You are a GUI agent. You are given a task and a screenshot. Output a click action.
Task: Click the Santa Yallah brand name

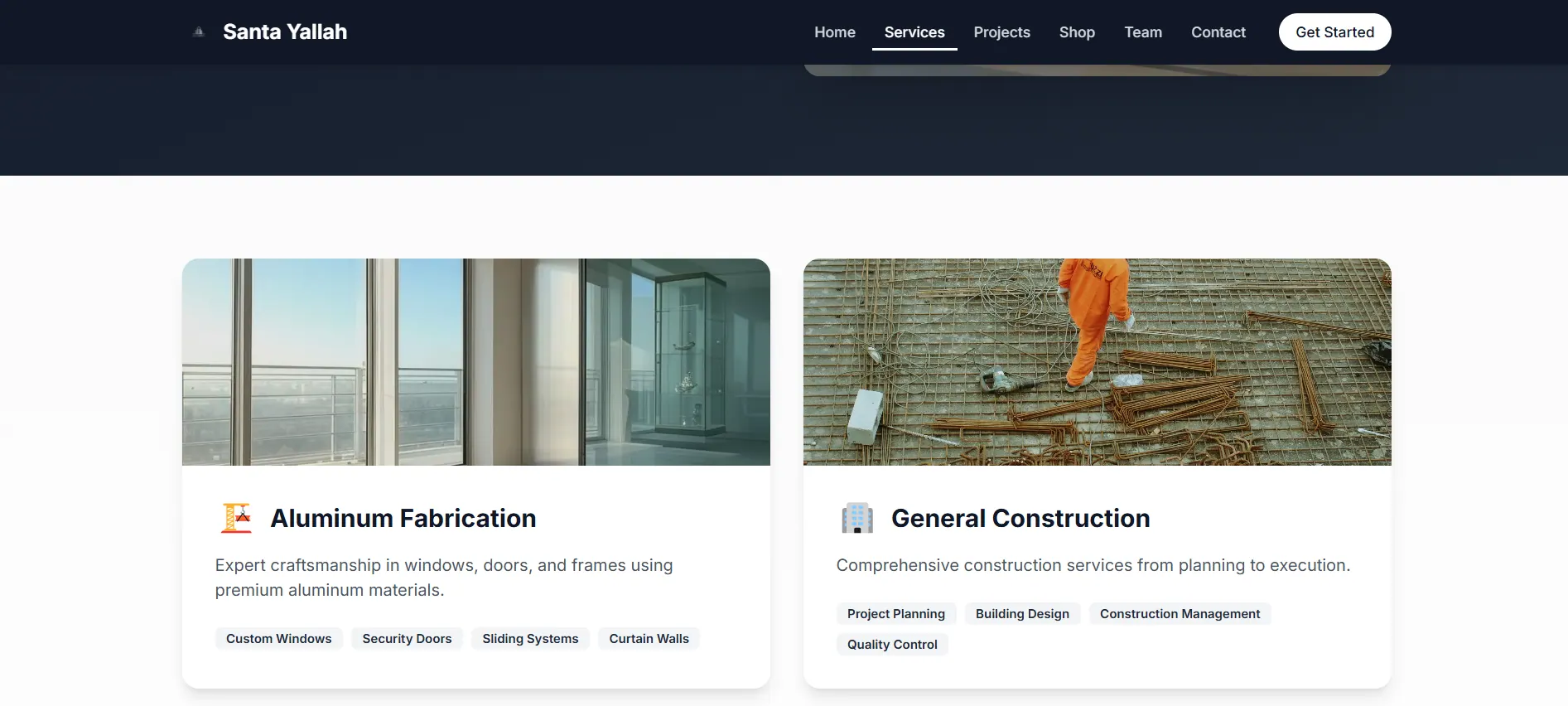point(285,32)
